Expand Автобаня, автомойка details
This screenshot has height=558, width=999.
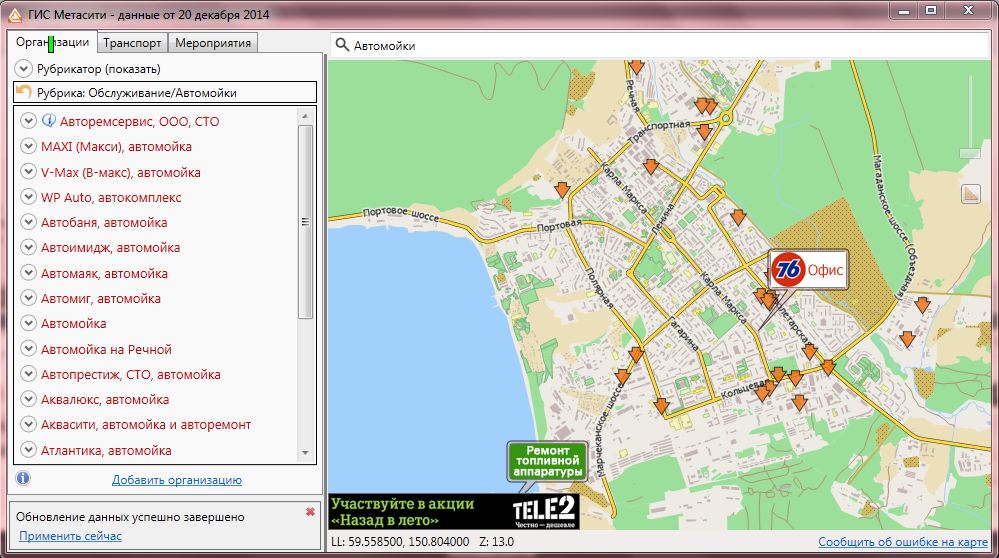pos(29,223)
